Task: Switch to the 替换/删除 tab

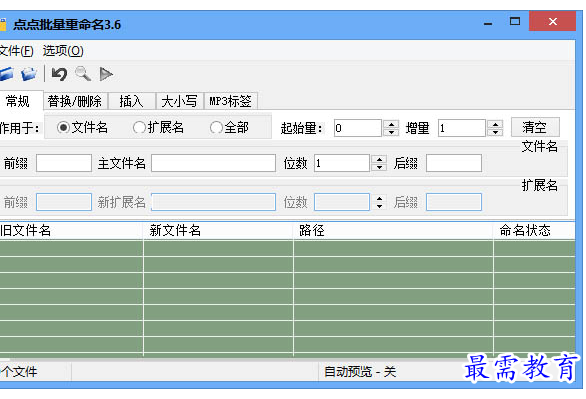Action: click(x=75, y=101)
